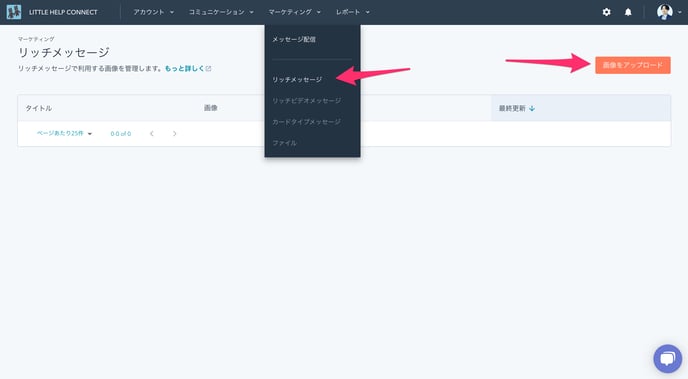Screen dimensions: 688x379
Task: Sort by 最終更新 arrow icon
Action: tap(532, 108)
